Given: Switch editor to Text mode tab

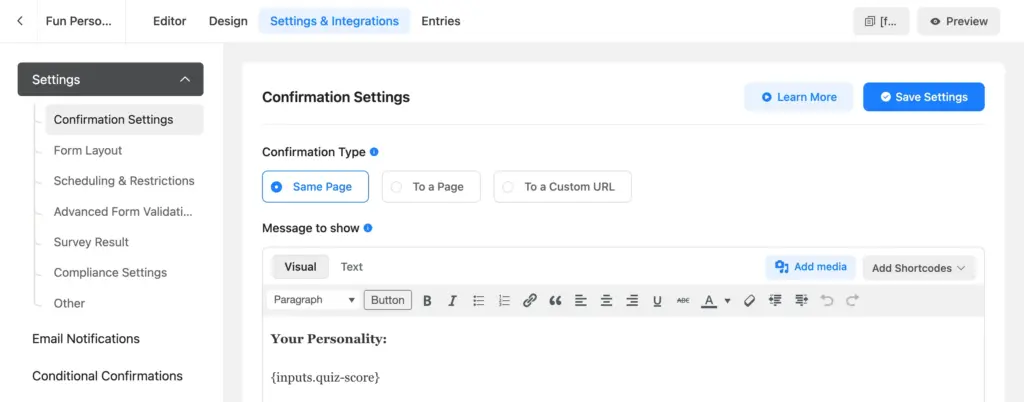Looking at the screenshot, I should tap(351, 267).
